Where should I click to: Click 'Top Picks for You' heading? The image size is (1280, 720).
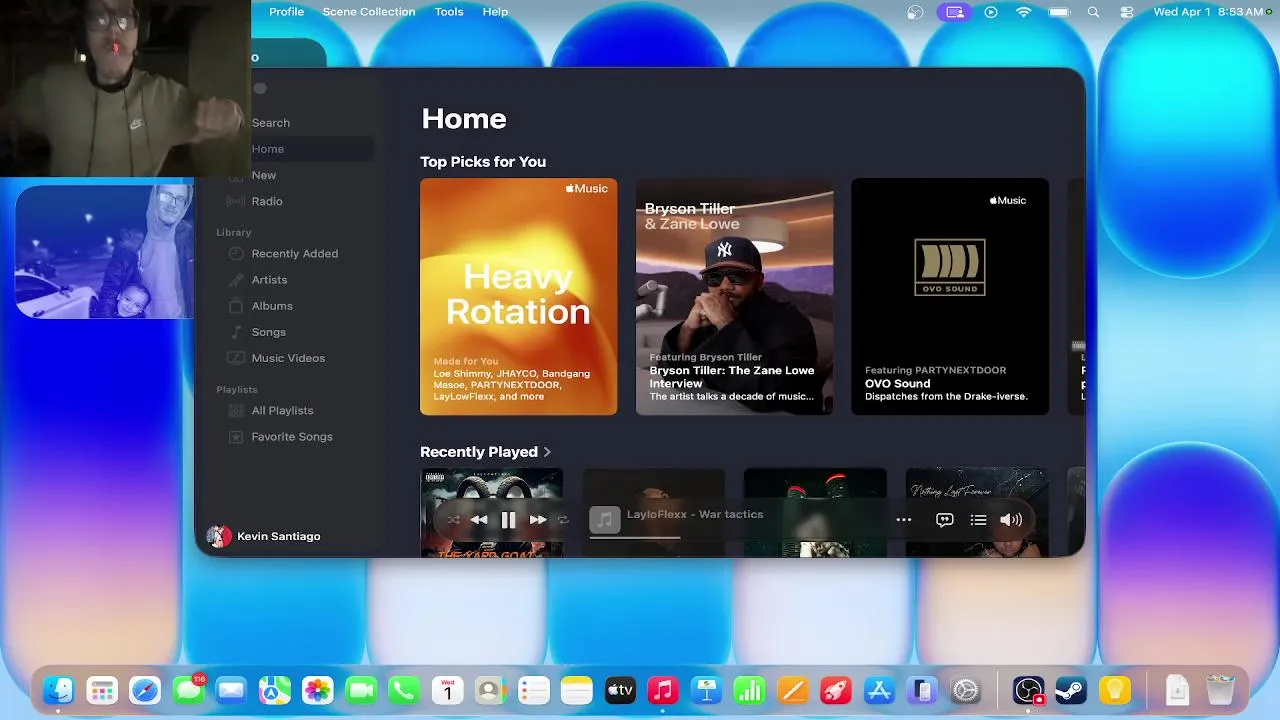pyautogui.click(x=483, y=162)
